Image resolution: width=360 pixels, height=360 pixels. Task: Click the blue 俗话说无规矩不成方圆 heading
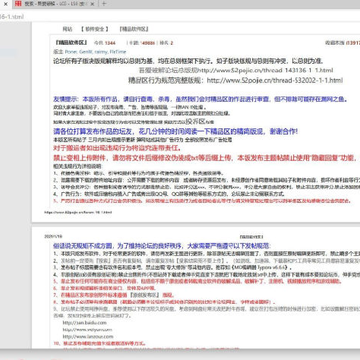point(162,246)
